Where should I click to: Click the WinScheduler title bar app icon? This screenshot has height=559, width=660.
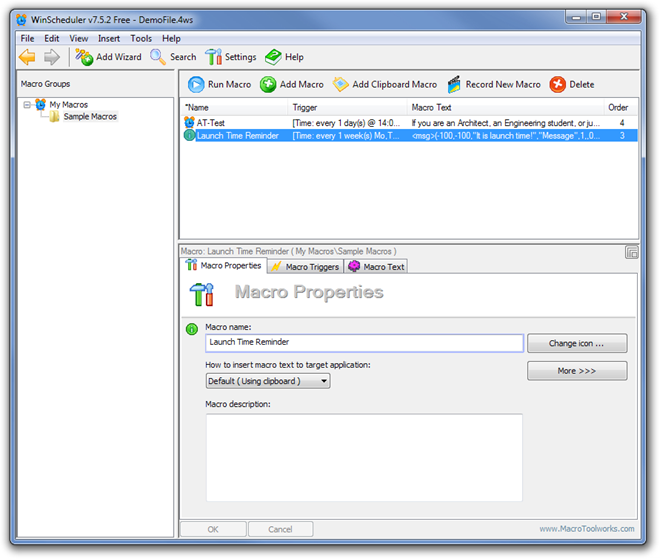21,20
